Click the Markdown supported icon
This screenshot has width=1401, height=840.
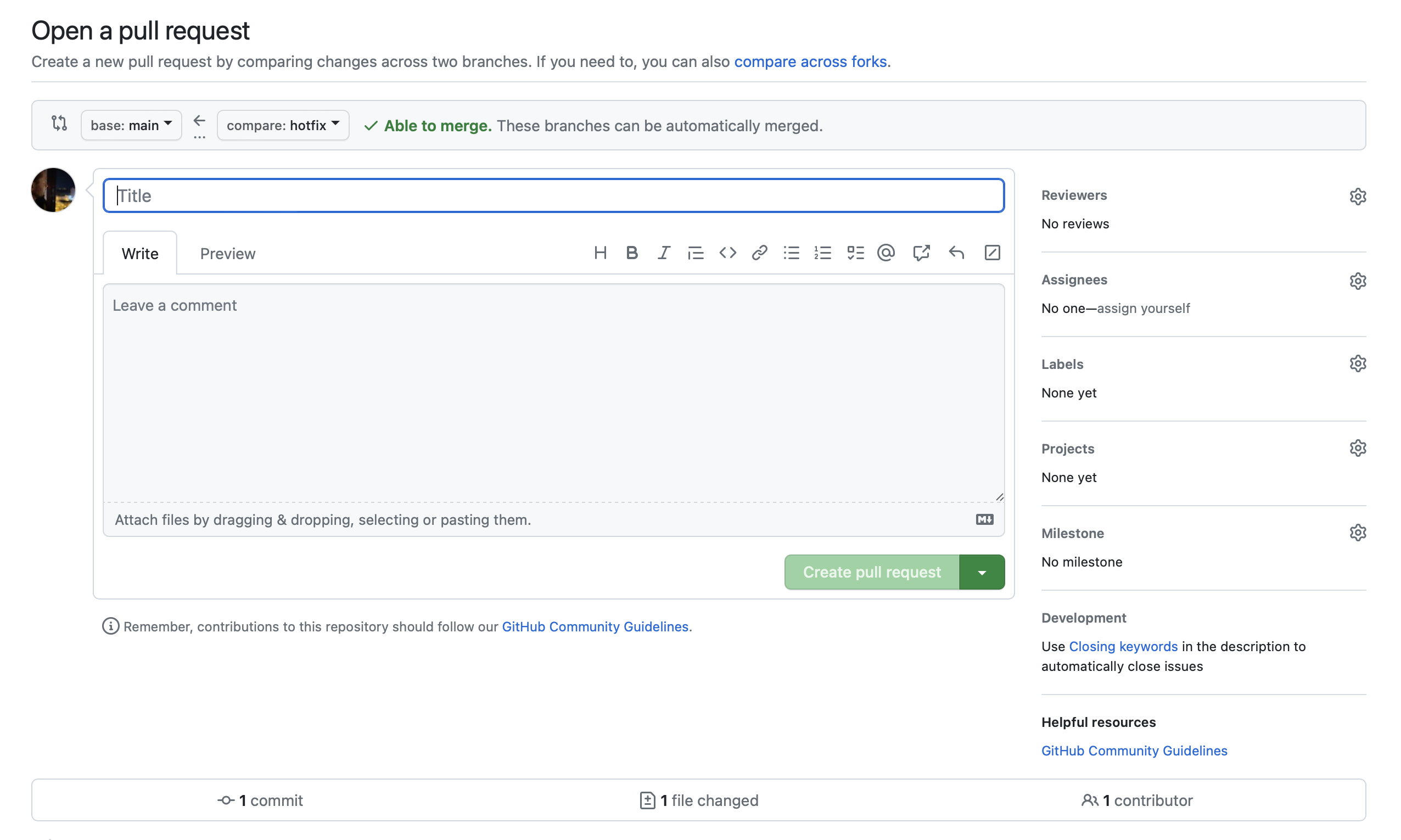click(984, 519)
